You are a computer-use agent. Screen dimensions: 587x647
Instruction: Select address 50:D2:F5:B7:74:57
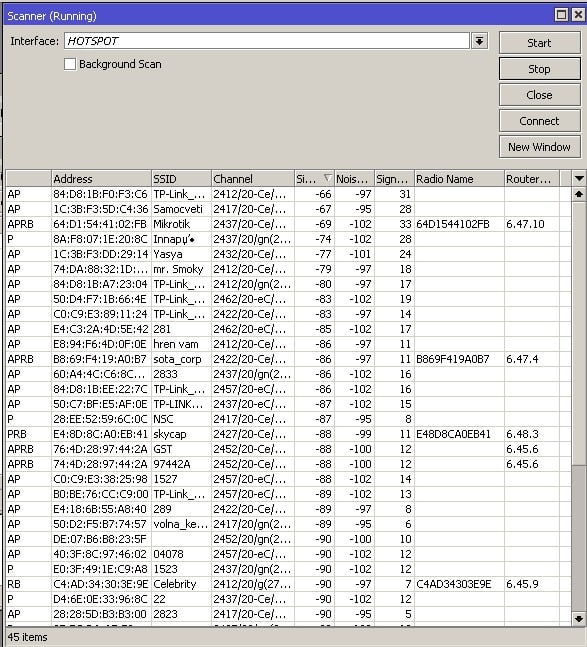[100, 524]
